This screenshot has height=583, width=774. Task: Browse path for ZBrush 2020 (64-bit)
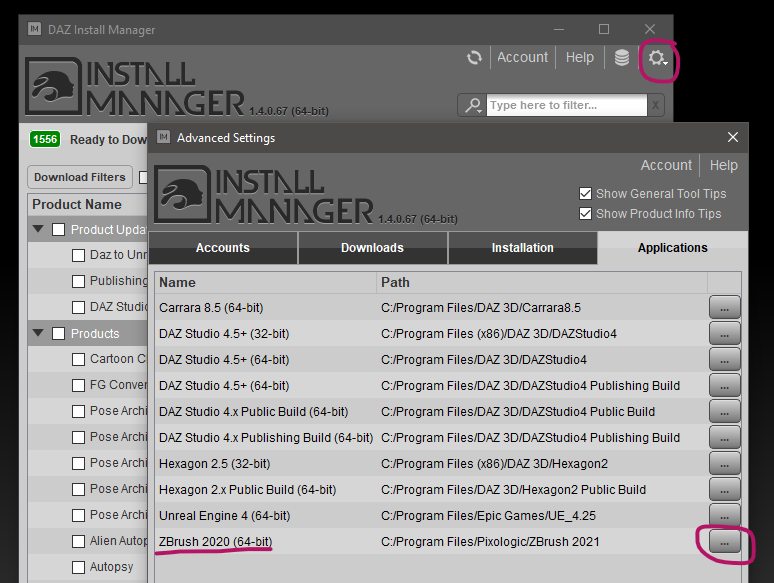(724, 542)
